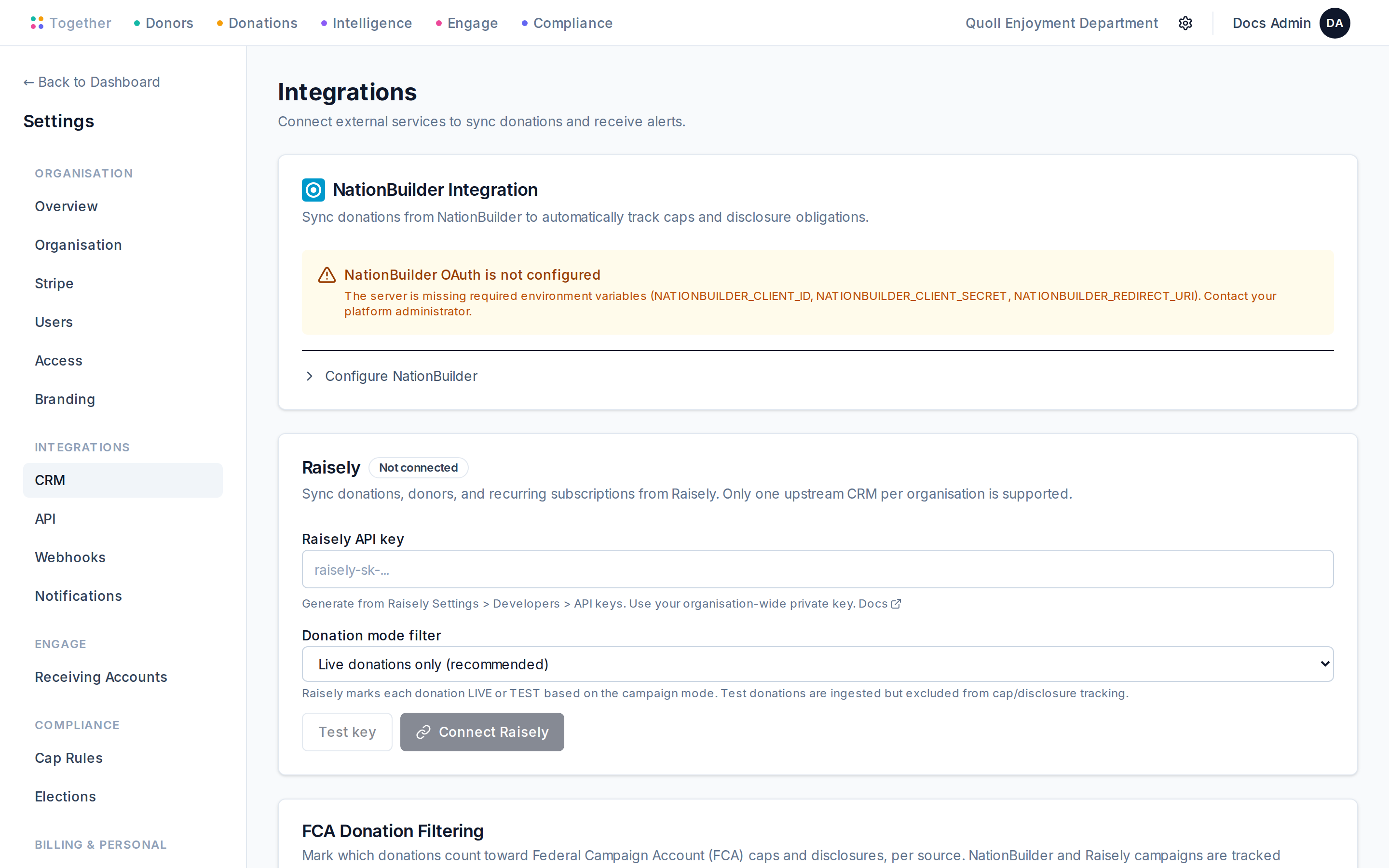This screenshot has height=868, width=1389.
Task: Open the Compliance menu
Action: point(567,23)
